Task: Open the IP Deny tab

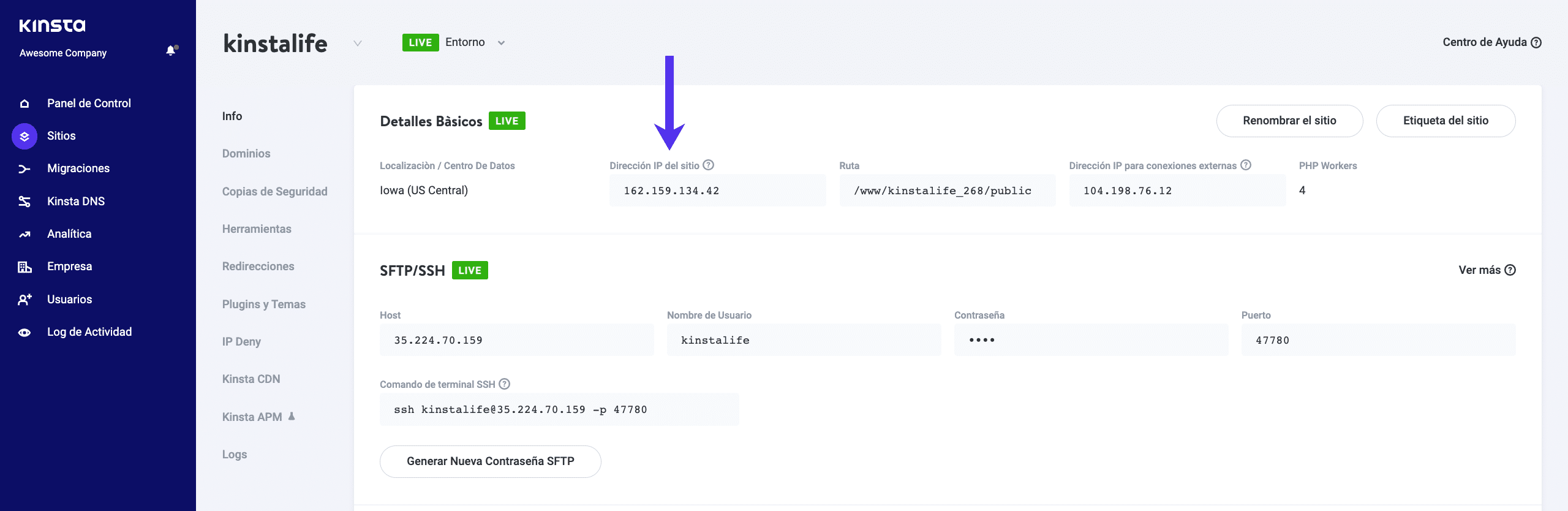Action: pos(241,342)
